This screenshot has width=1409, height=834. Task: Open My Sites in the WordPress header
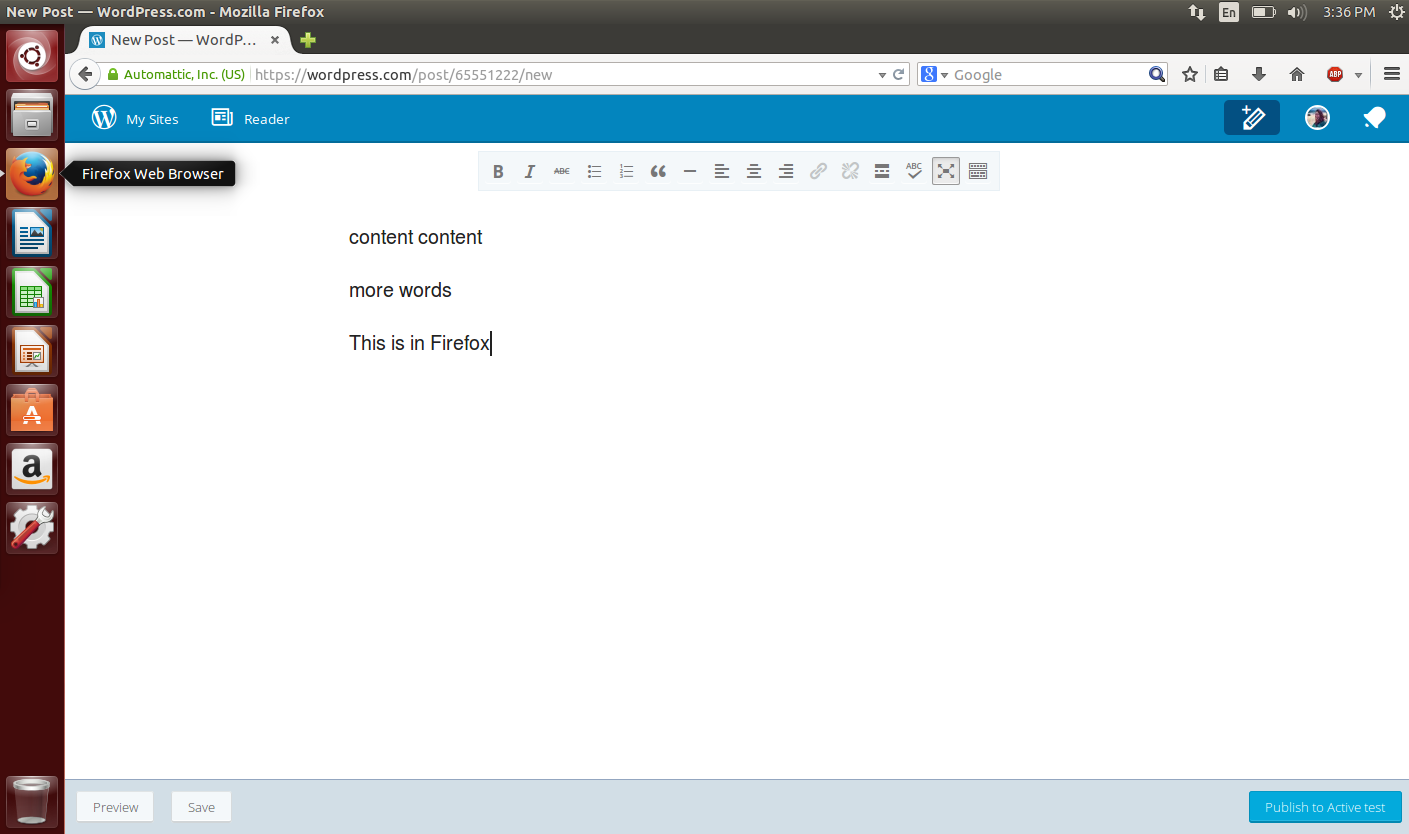tap(135, 119)
